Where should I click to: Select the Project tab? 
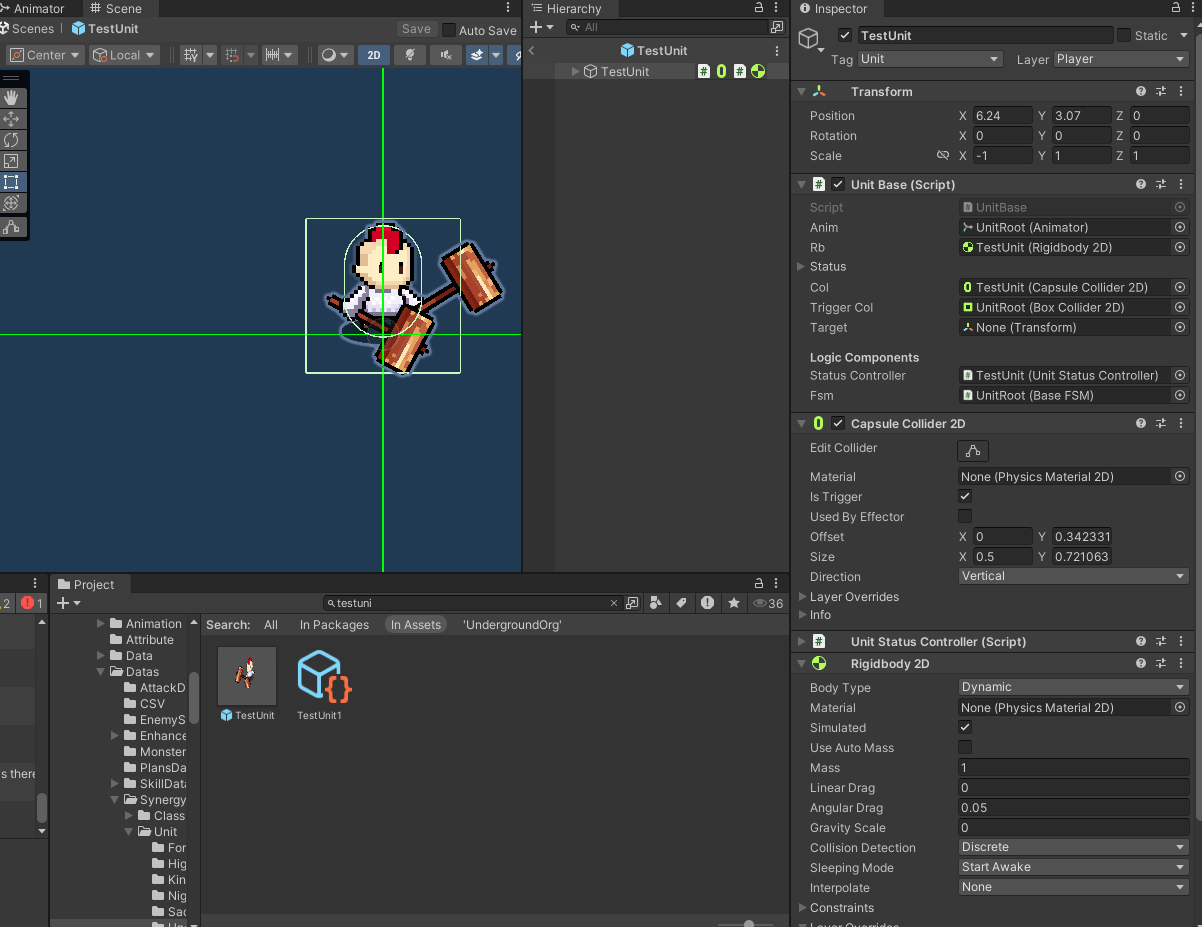click(x=93, y=584)
